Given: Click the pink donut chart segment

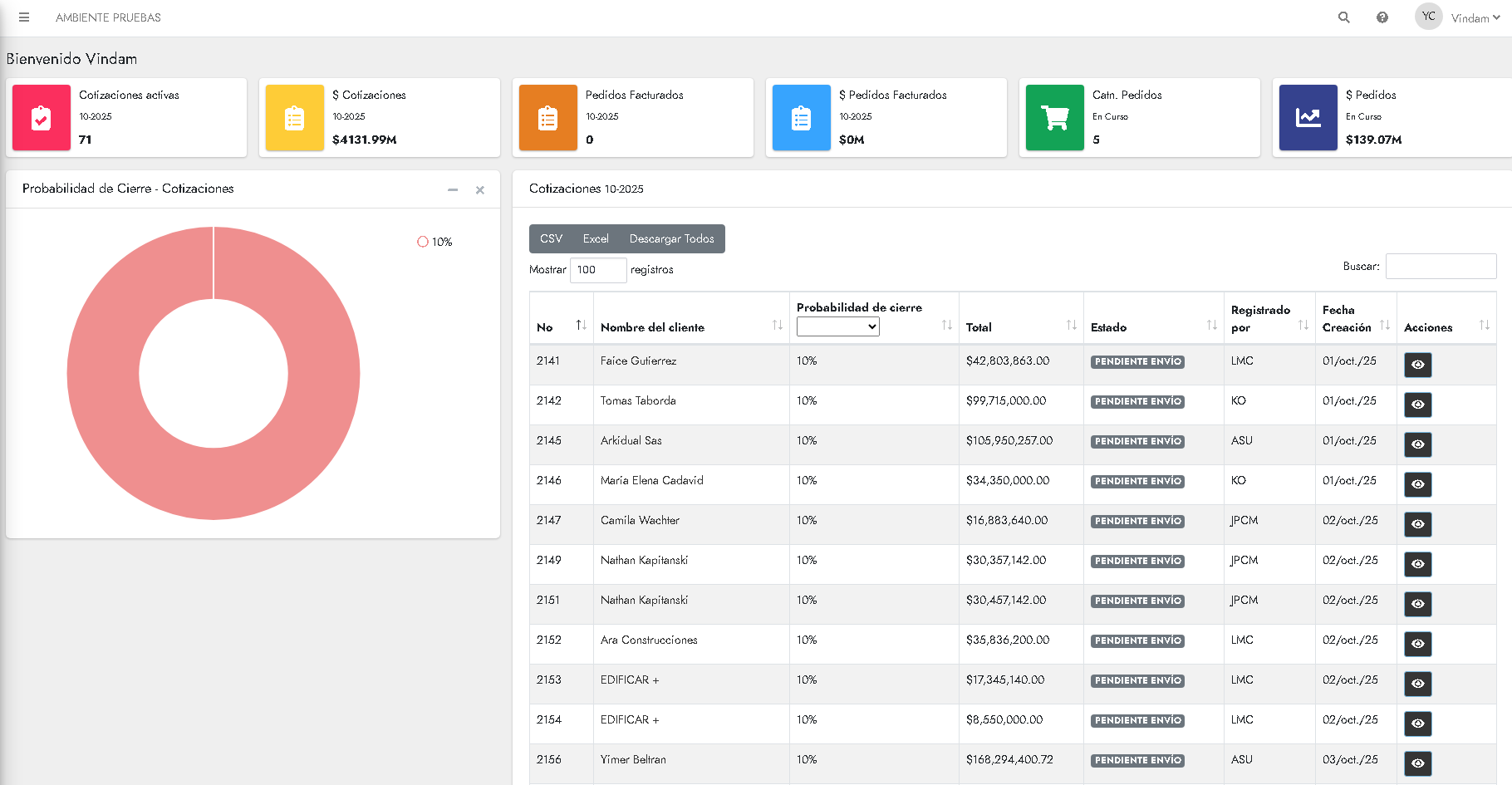Looking at the screenshot, I should [x=104, y=374].
